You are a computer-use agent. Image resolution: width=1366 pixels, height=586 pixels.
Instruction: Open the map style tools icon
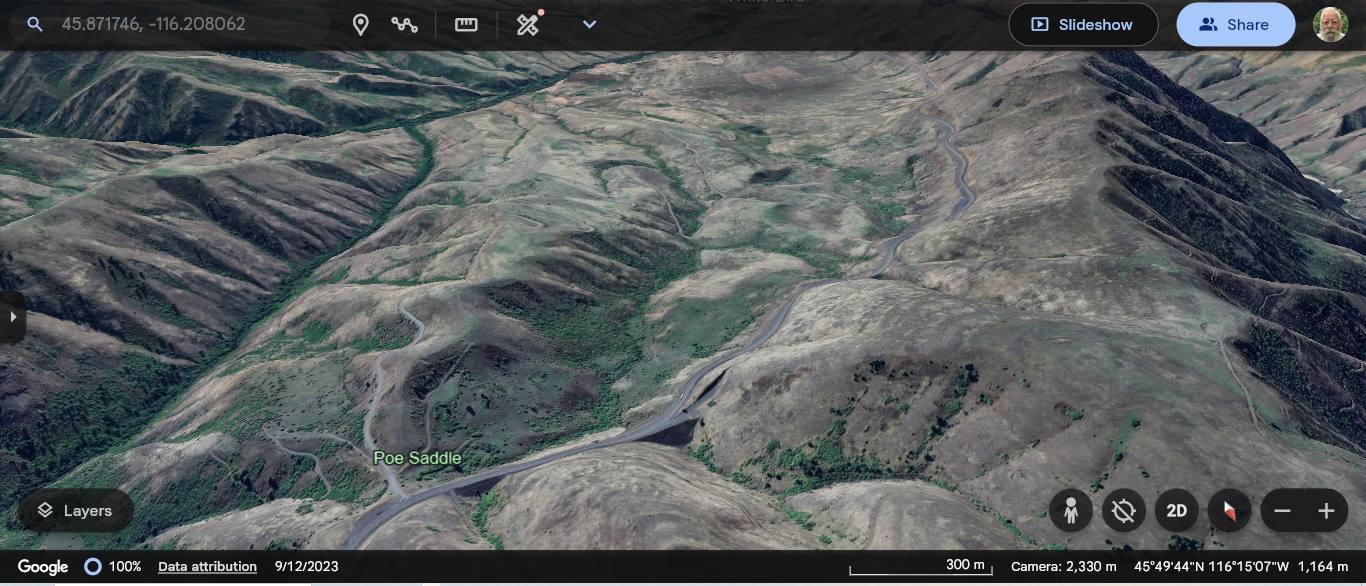click(528, 24)
